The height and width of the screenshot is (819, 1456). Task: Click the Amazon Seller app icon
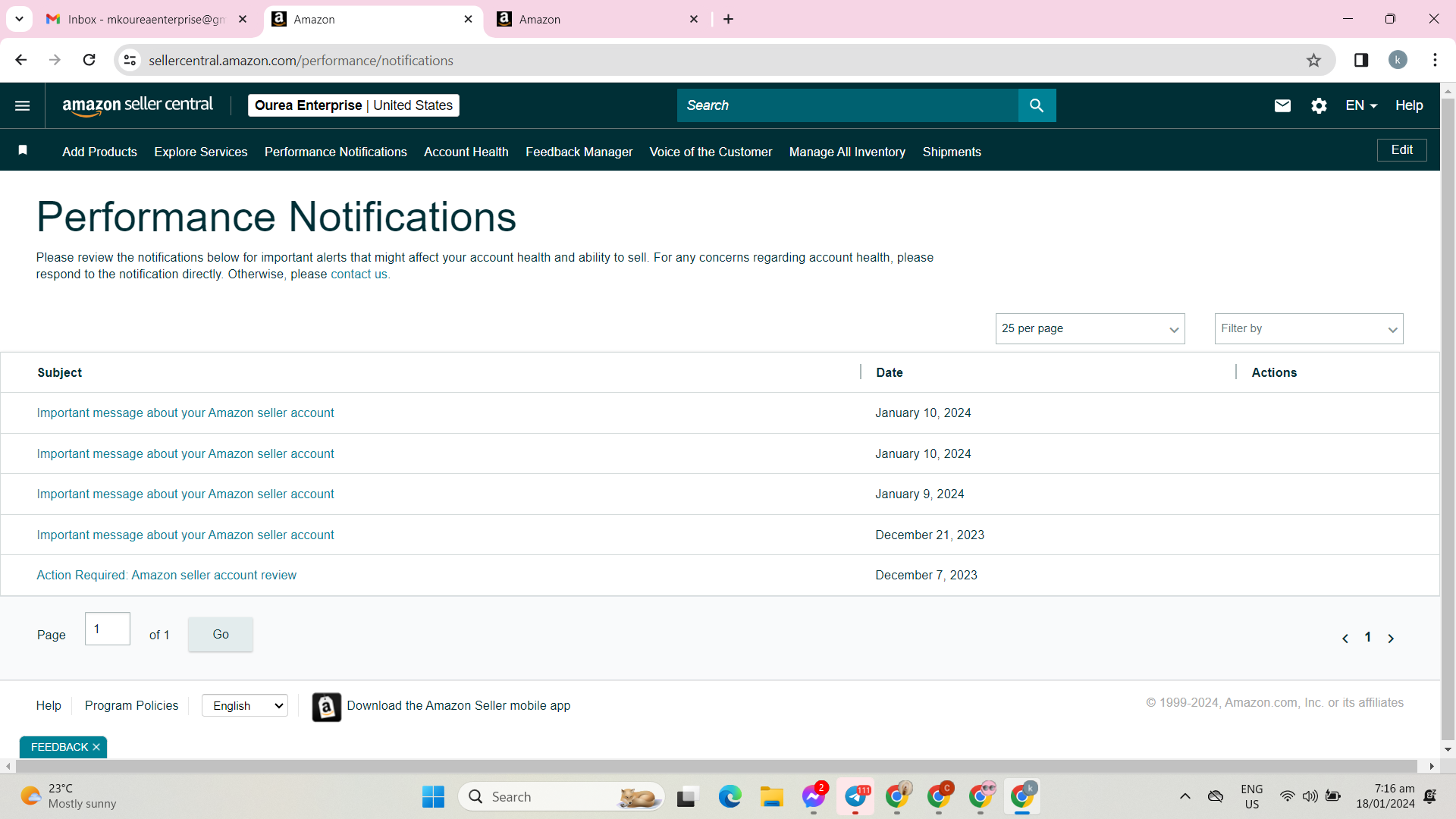[x=327, y=707]
